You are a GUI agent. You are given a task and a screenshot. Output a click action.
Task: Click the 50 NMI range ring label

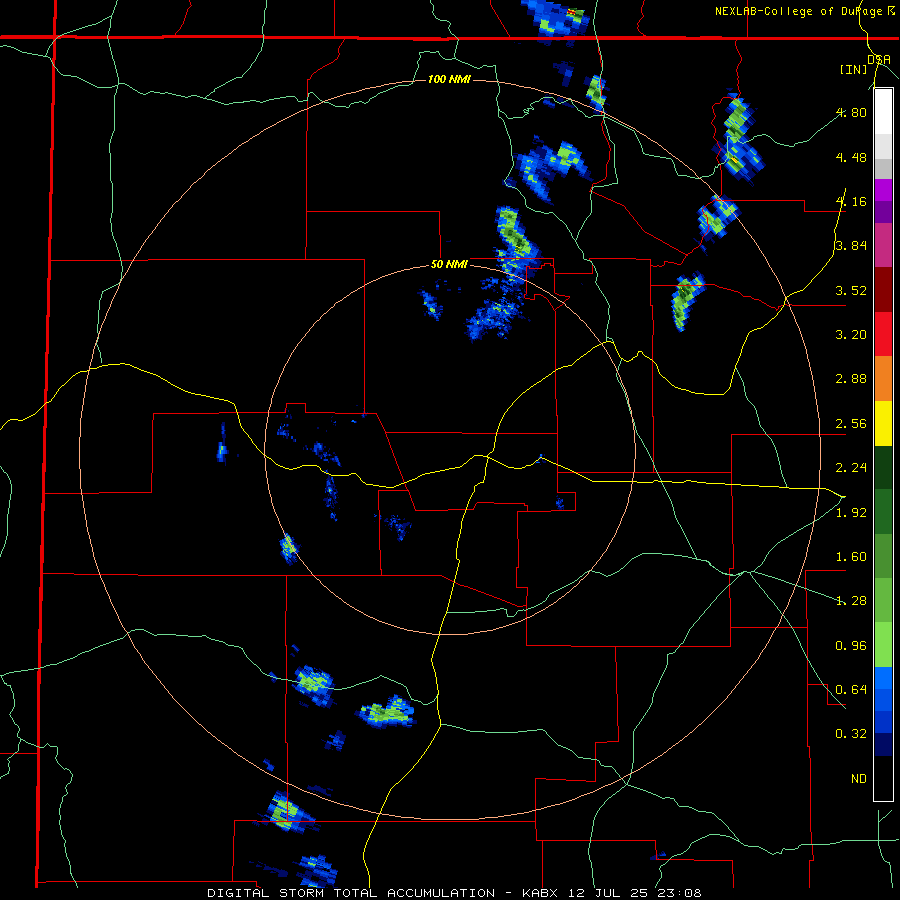449,265
